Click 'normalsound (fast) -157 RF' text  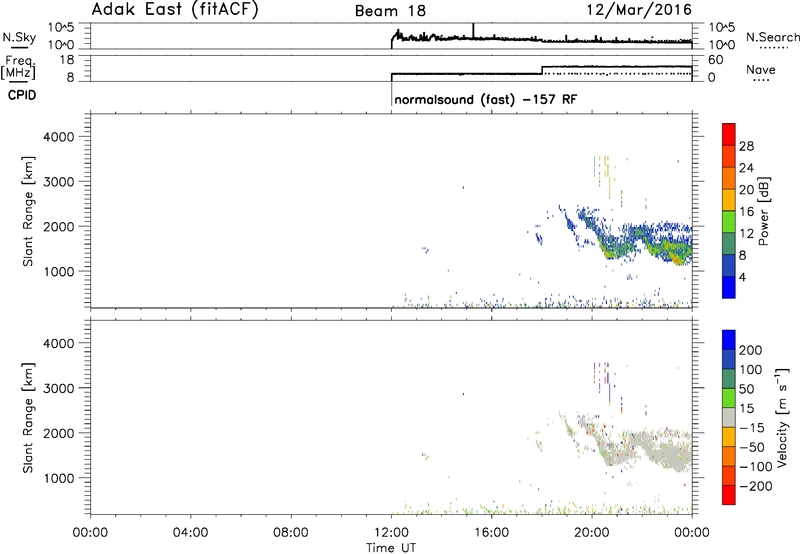tap(486, 99)
